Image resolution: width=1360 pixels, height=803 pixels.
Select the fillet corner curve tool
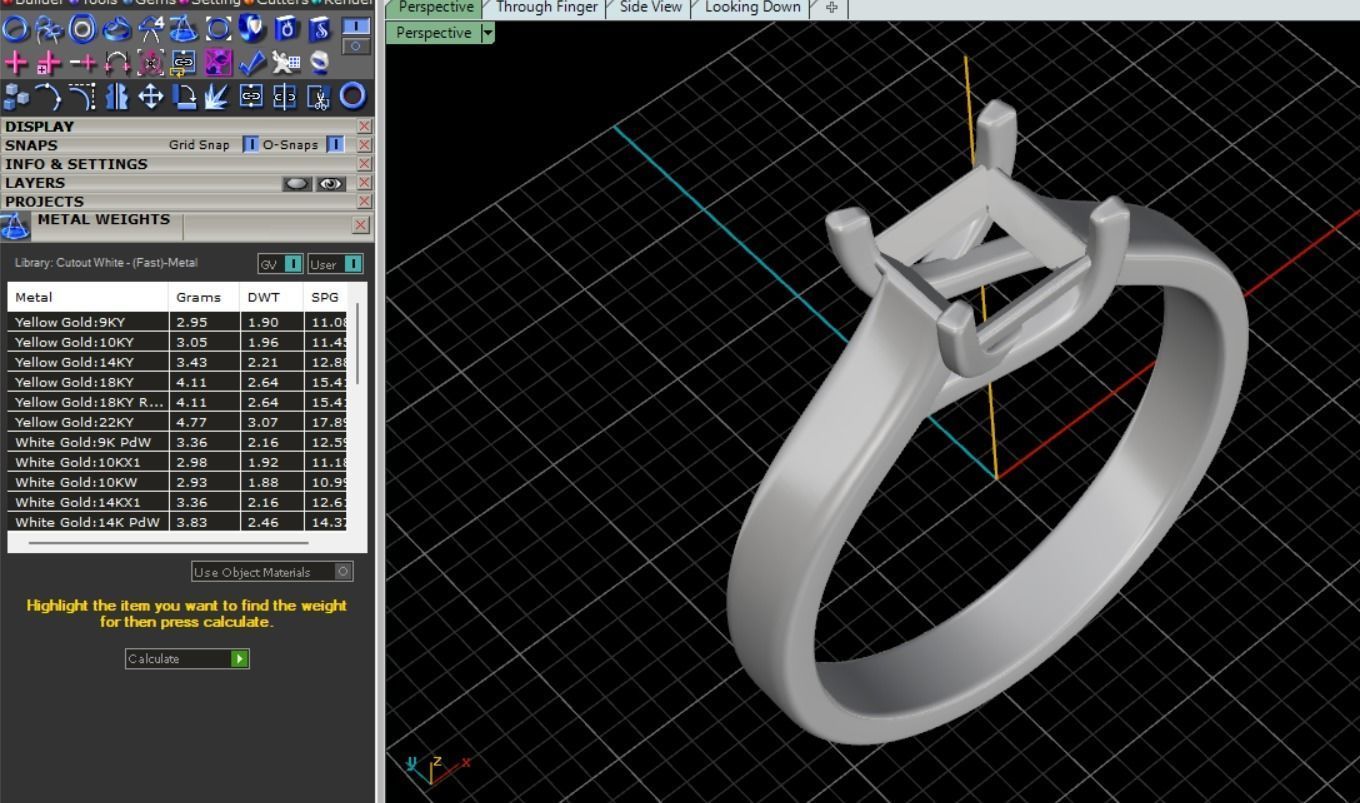pyautogui.click(x=82, y=96)
